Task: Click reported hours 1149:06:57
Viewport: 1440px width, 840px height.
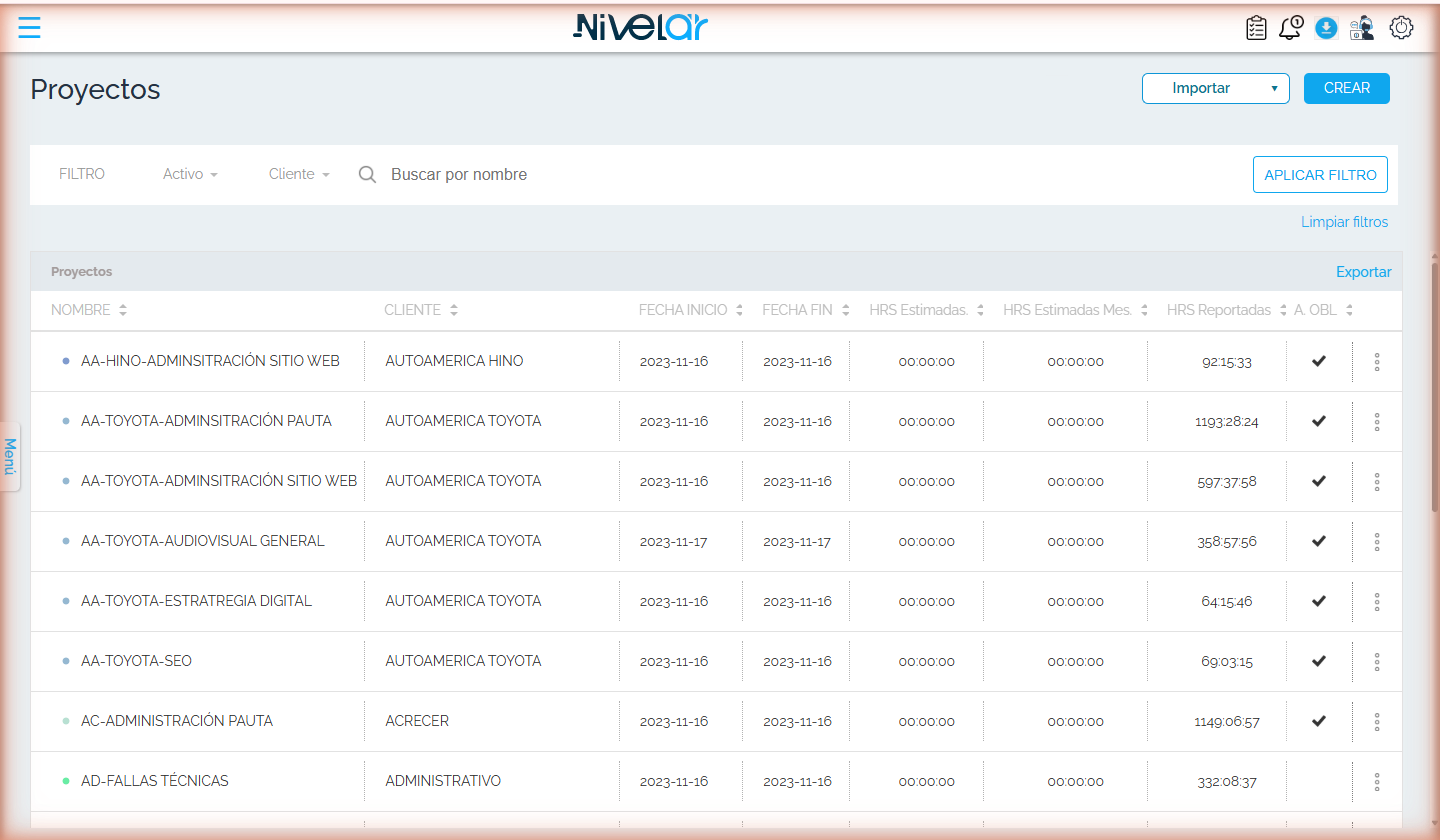Action: 1227,722
